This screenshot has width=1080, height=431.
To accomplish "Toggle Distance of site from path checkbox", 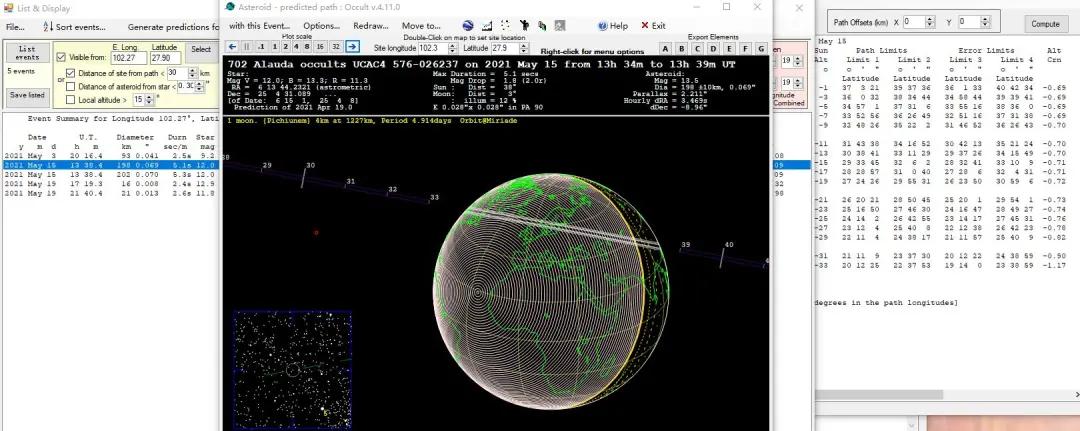I will tap(70, 73).
